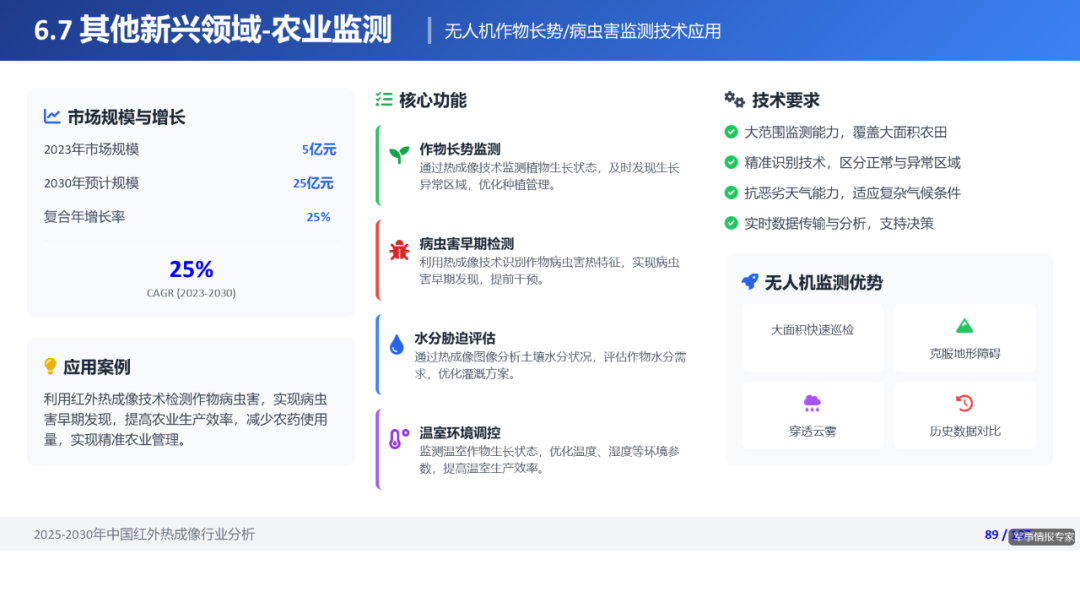Click the page number 89 link
The width and height of the screenshot is (1080, 608).
991,535
